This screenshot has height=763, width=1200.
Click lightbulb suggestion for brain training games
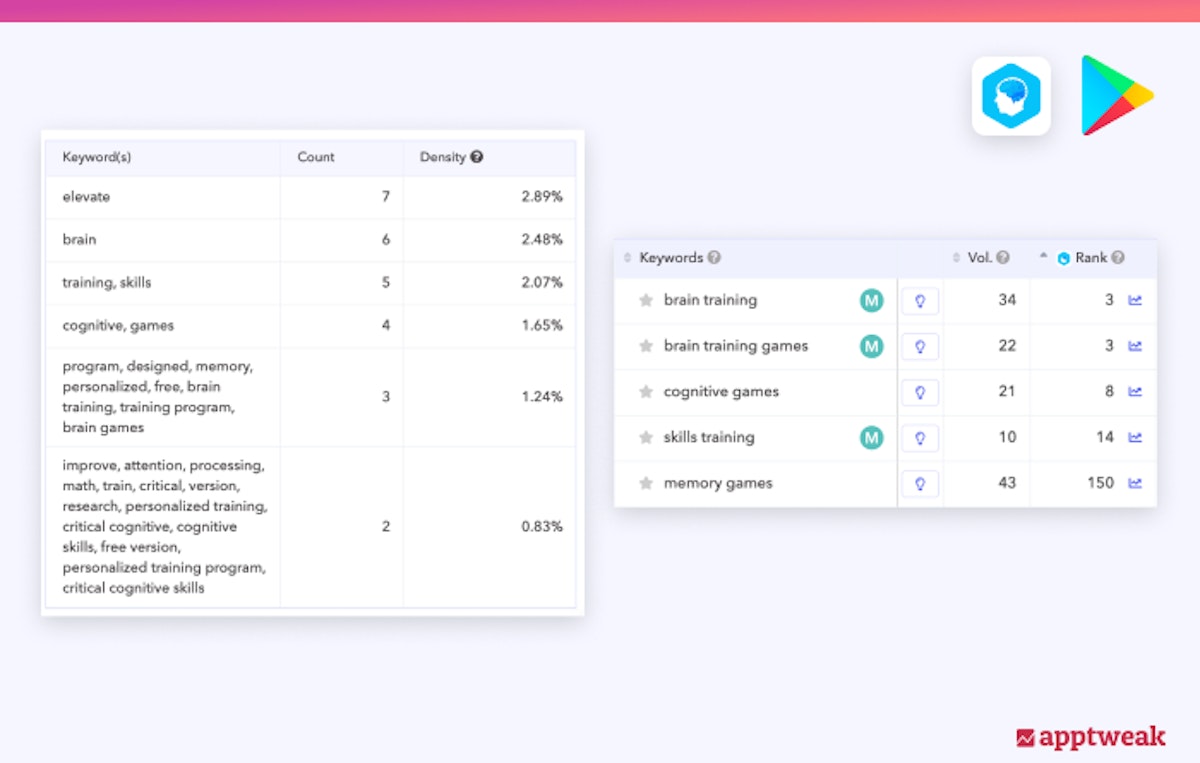point(920,346)
